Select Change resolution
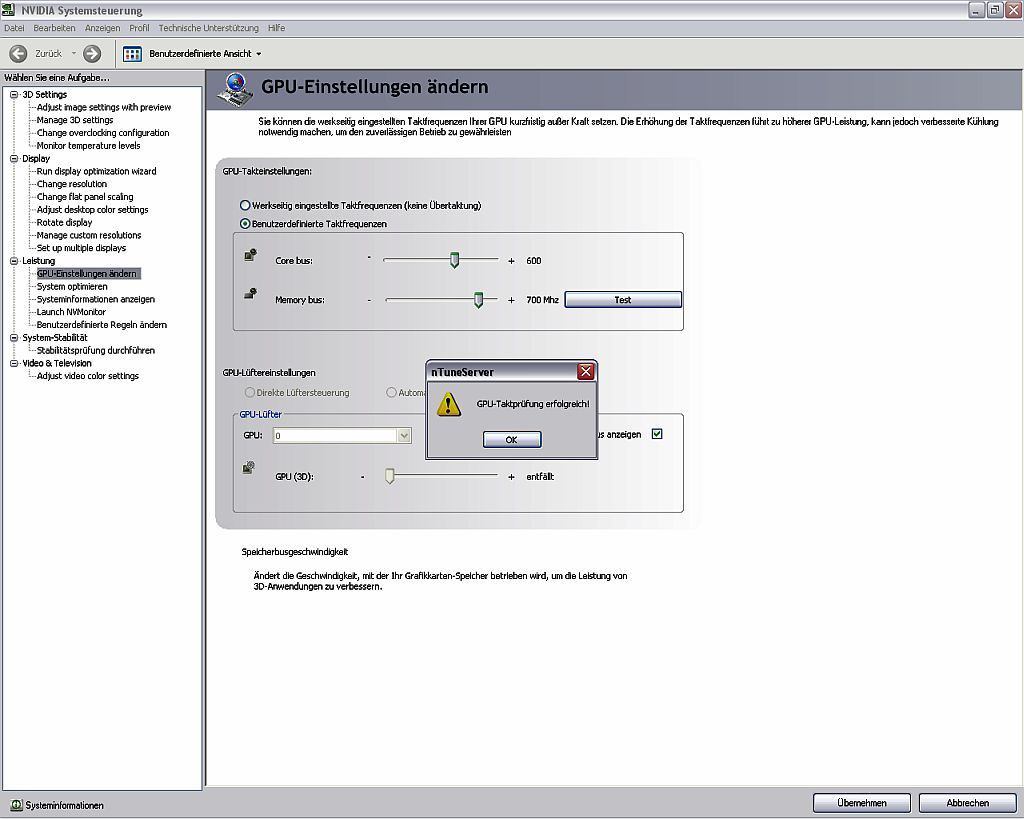 pos(72,184)
